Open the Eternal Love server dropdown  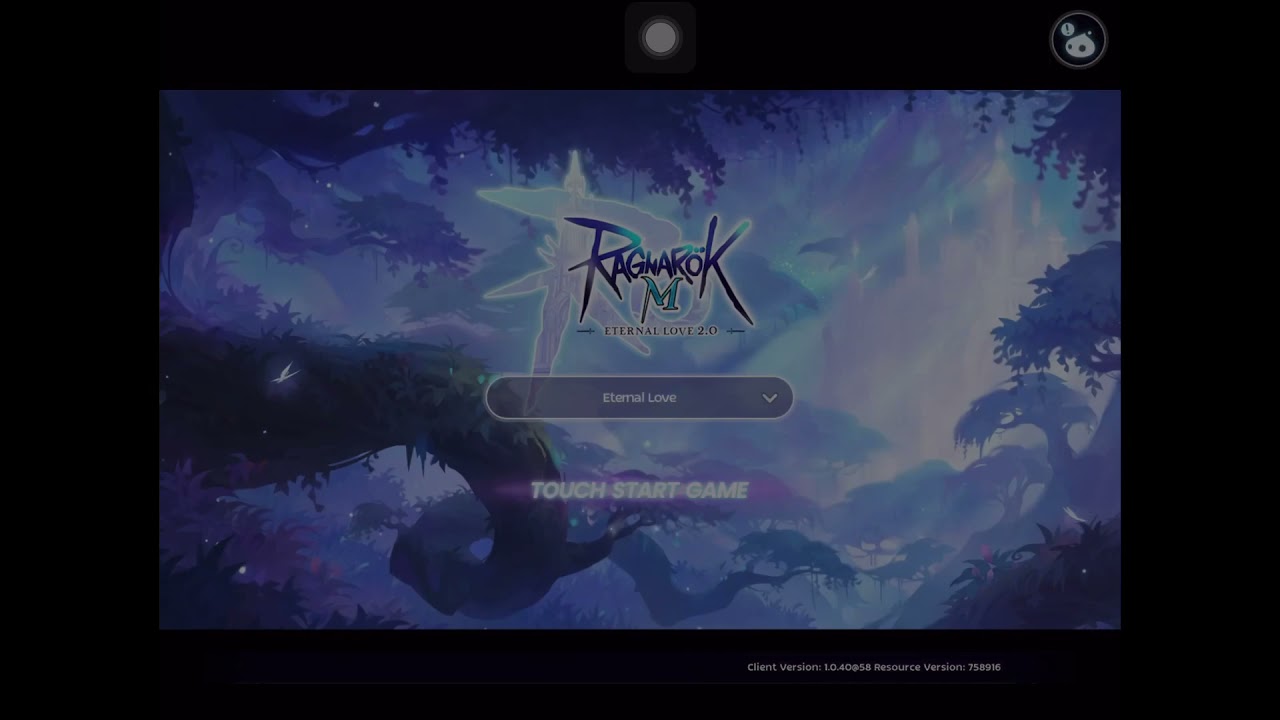(x=639, y=398)
